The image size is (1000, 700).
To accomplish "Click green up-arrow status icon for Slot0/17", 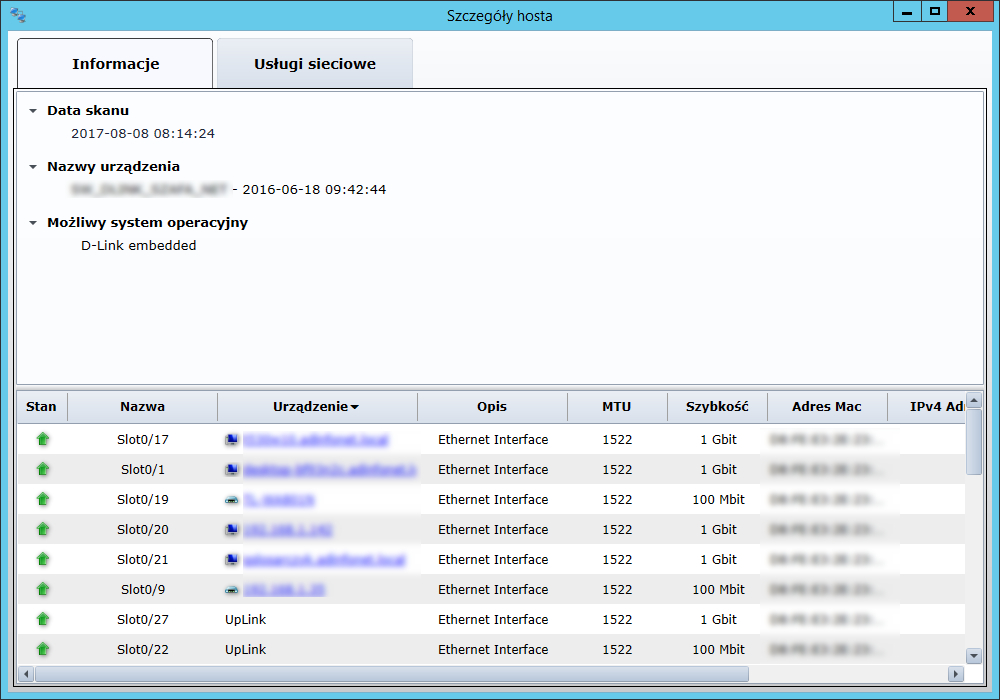I will pyautogui.click(x=42, y=439).
